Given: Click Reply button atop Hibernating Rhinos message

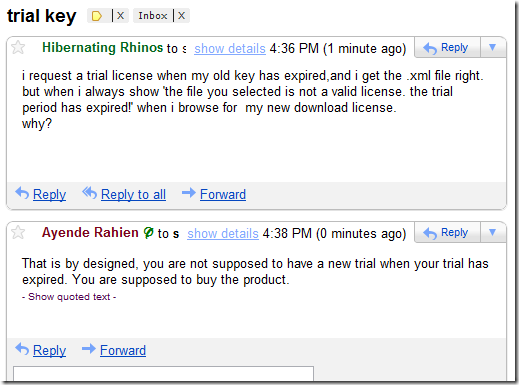Looking at the screenshot, I should pyautogui.click(x=447, y=48).
